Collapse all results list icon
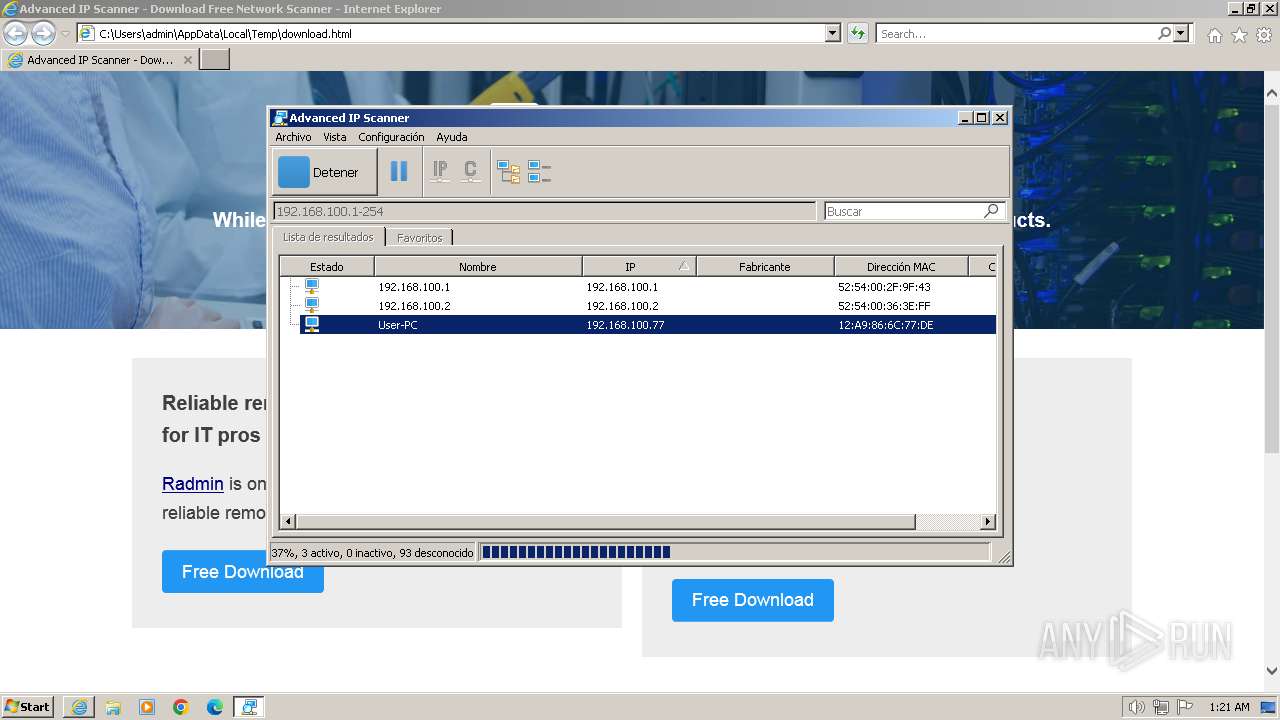This screenshot has width=1280, height=720. [x=540, y=172]
